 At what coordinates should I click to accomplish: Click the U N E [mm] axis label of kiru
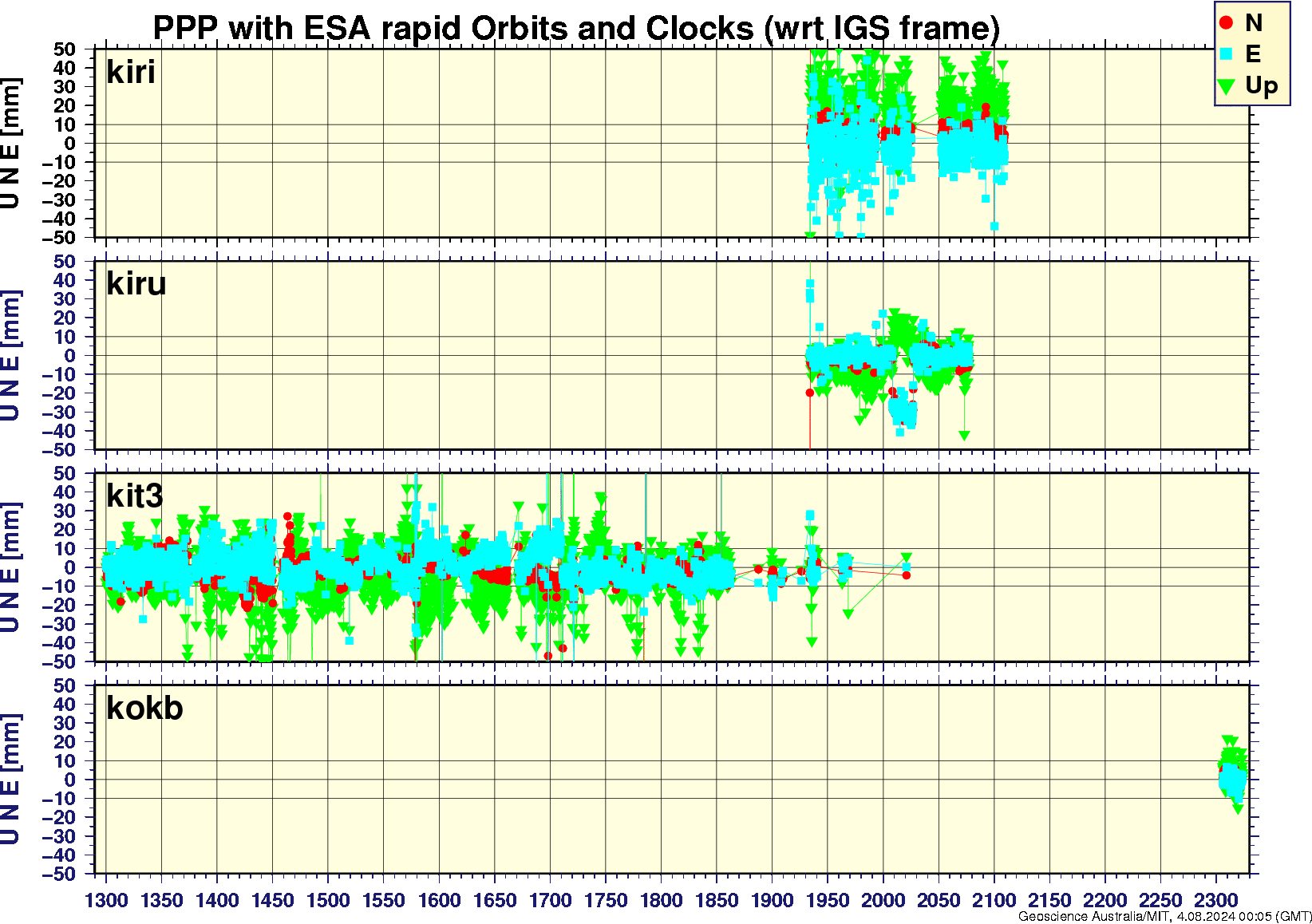pos(10,356)
